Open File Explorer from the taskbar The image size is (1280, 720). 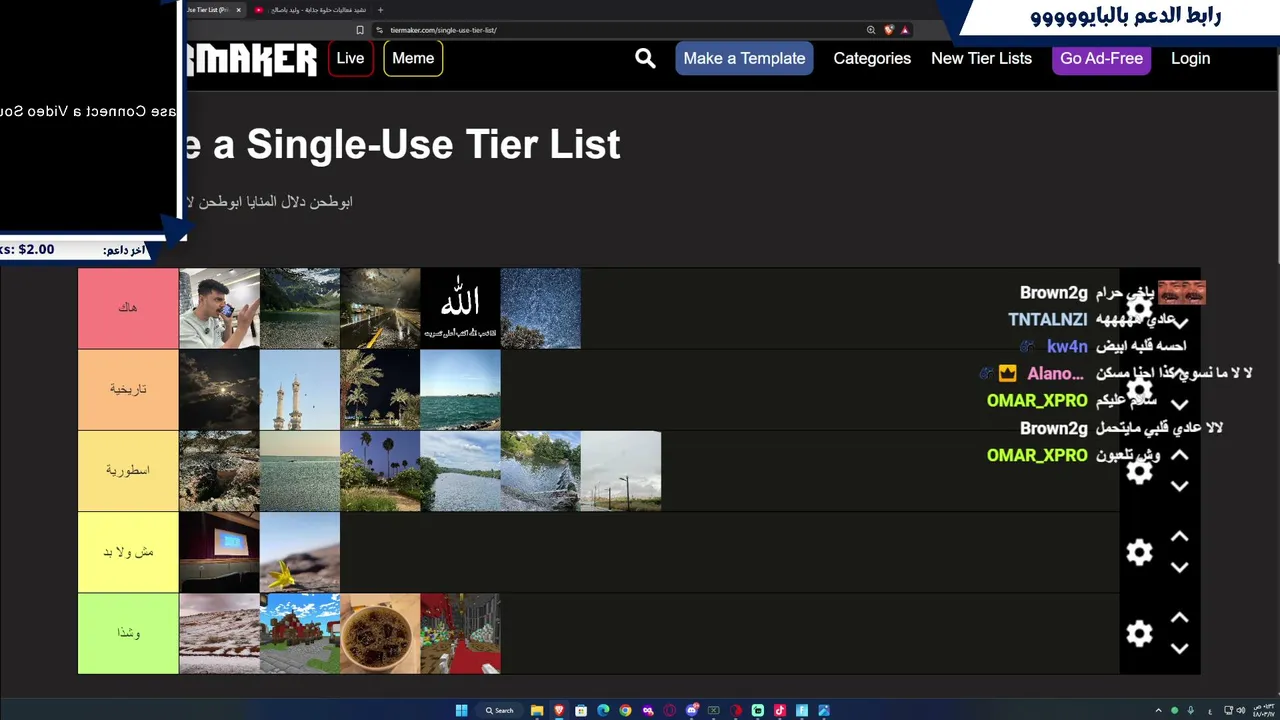click(x=537, y=711)
